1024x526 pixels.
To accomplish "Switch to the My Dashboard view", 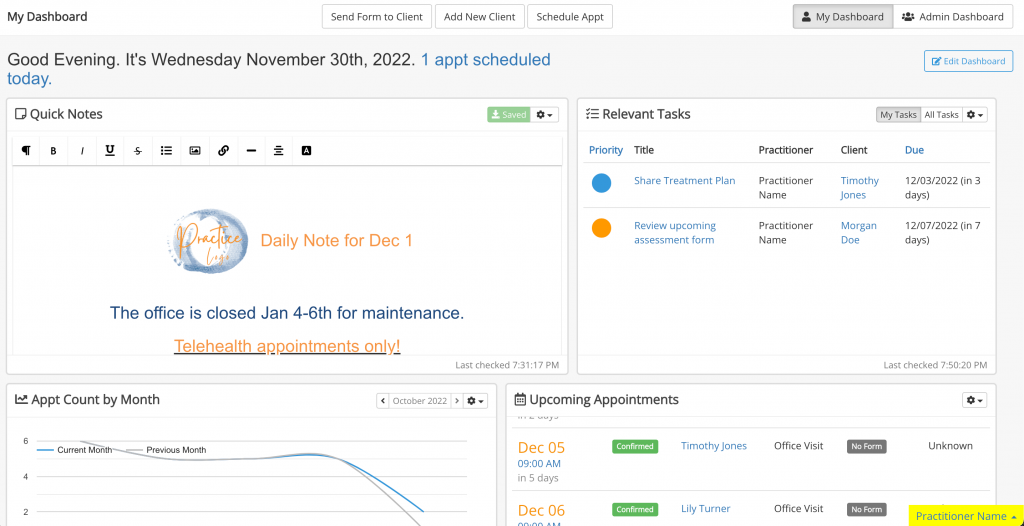I will [842, 17].
